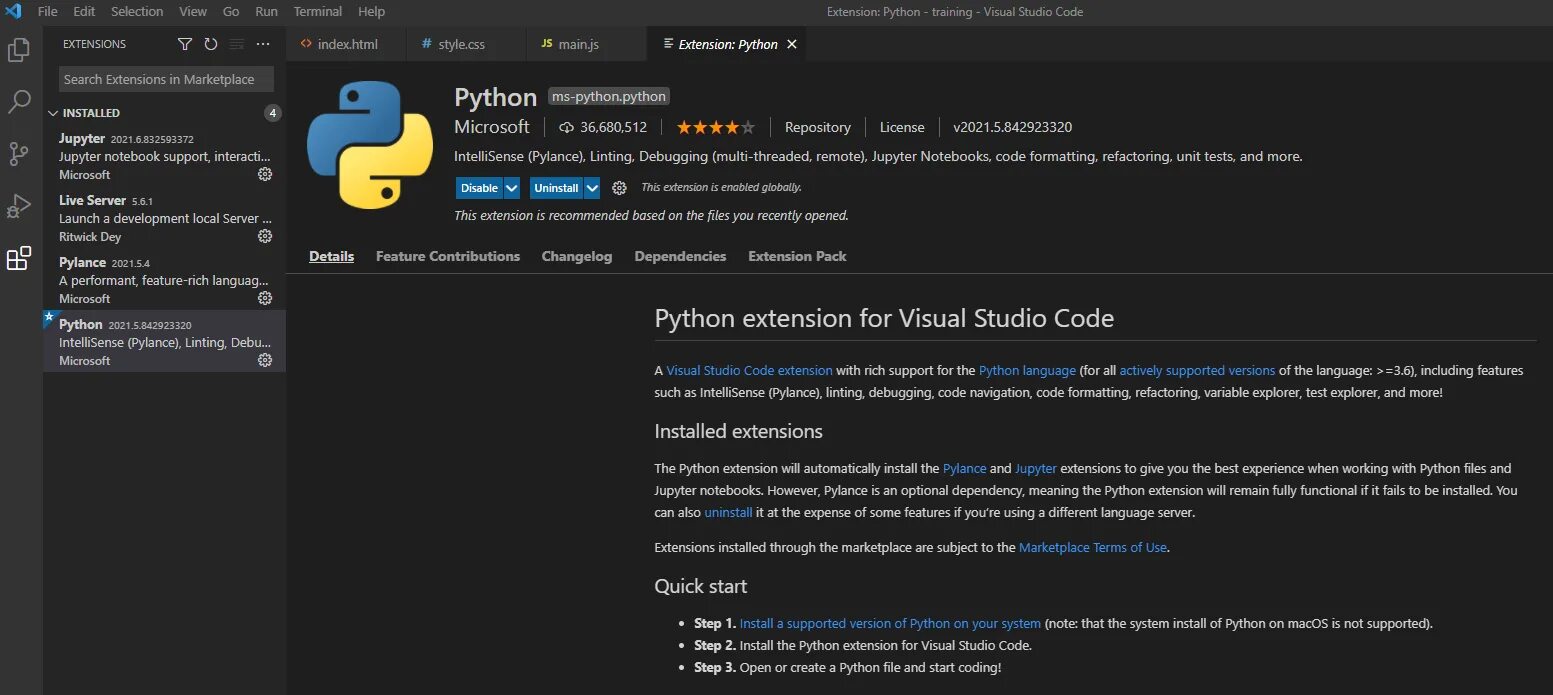Viewport: 1553px width, 695px height.
Task: Open the Uninstall dropdown arrow
Action: click(590, 187)
